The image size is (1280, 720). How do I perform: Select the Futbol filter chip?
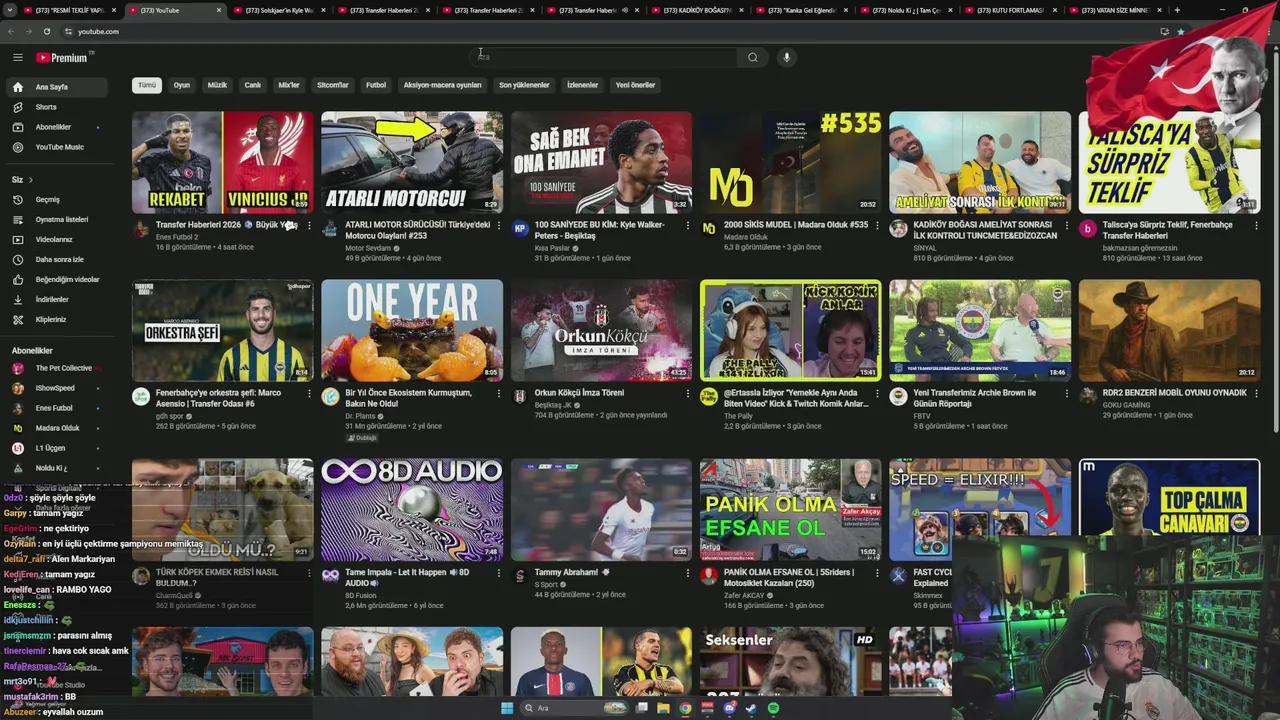[376, 85]
